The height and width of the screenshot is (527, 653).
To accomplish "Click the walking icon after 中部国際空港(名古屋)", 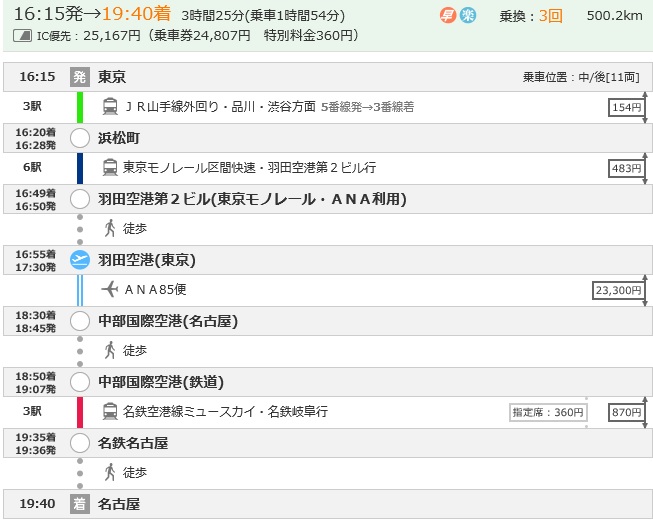I will click(x=110, y=350).
